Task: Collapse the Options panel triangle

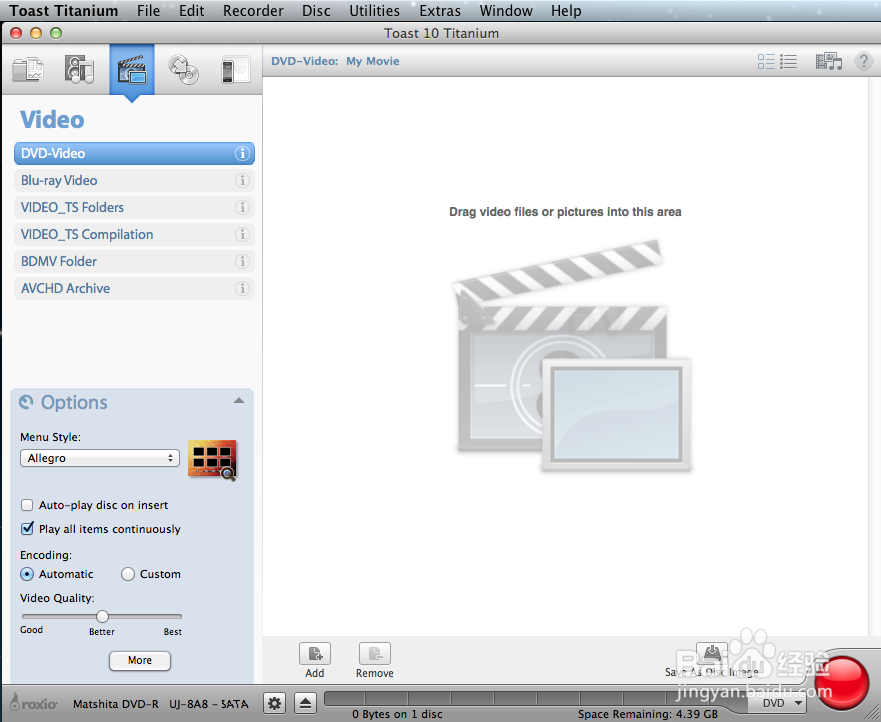Action: tap(239, 401)
